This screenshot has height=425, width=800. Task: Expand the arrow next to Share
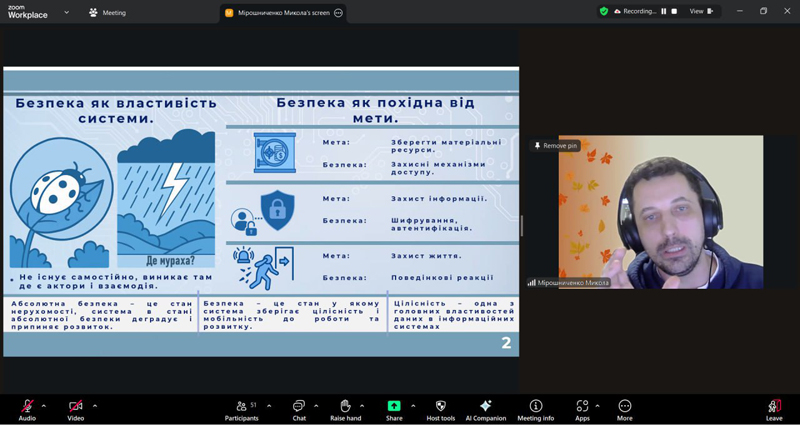[x=413, y=406]
